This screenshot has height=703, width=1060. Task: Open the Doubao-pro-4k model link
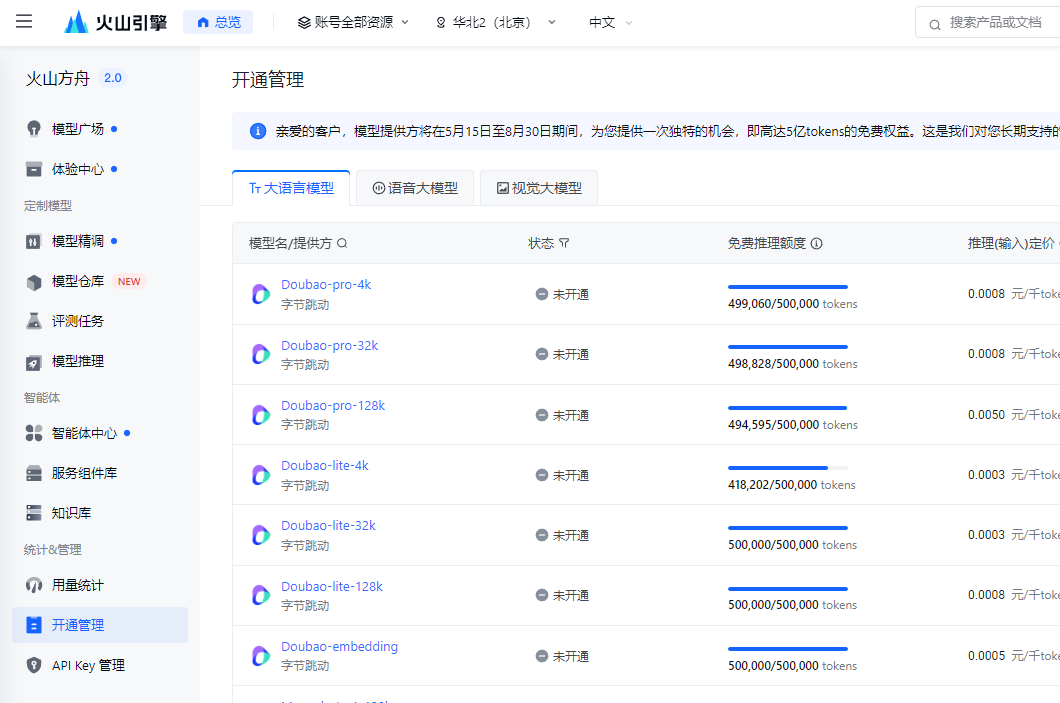(x=326, y=285)
